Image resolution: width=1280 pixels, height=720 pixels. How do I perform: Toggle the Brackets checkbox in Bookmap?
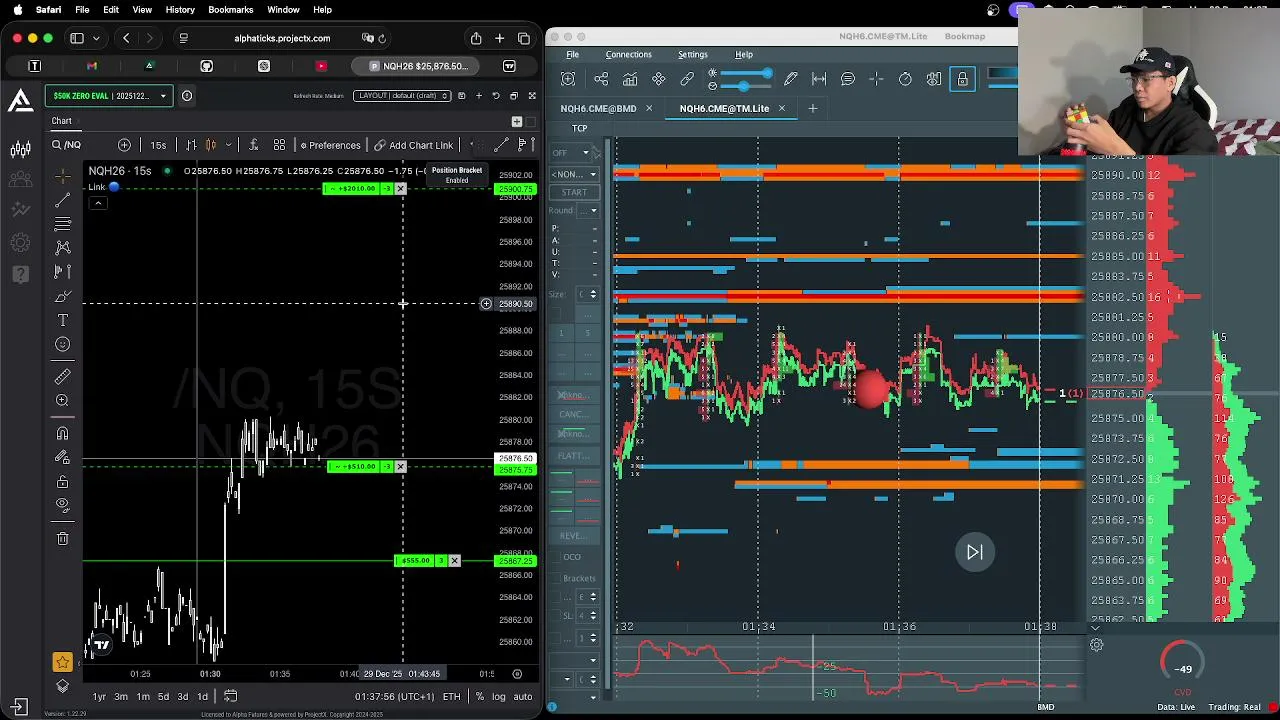[x=553, y=579]
